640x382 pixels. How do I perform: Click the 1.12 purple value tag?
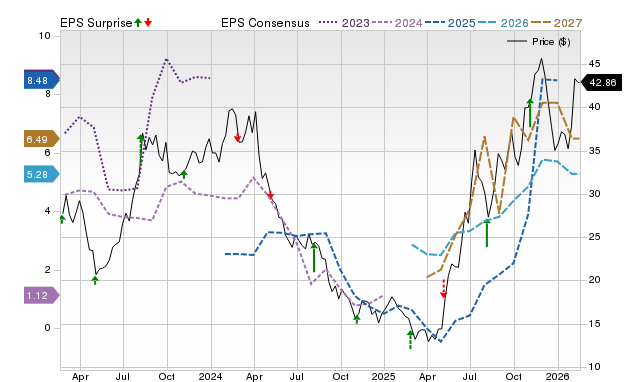42,295
